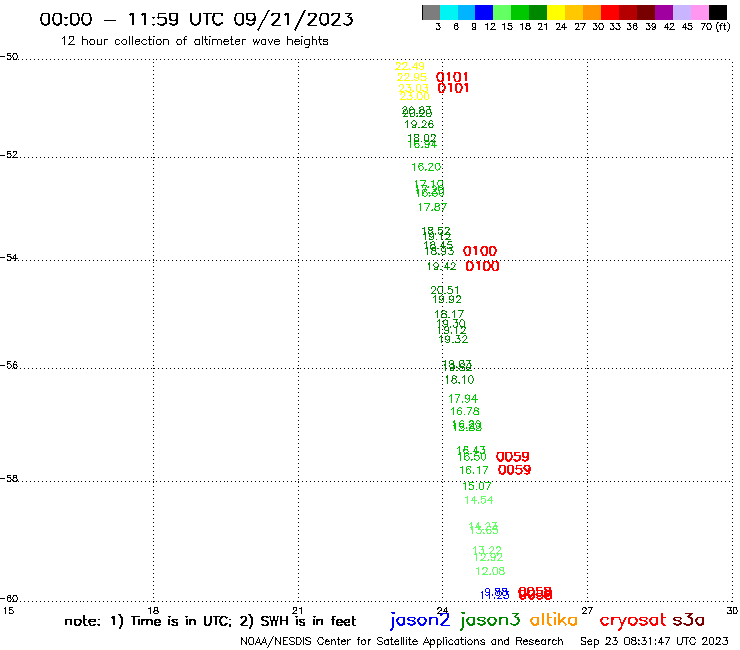Choose the purple swatch in the color scale
Screen dimensions: 740x650
click(x=664, y=12)
